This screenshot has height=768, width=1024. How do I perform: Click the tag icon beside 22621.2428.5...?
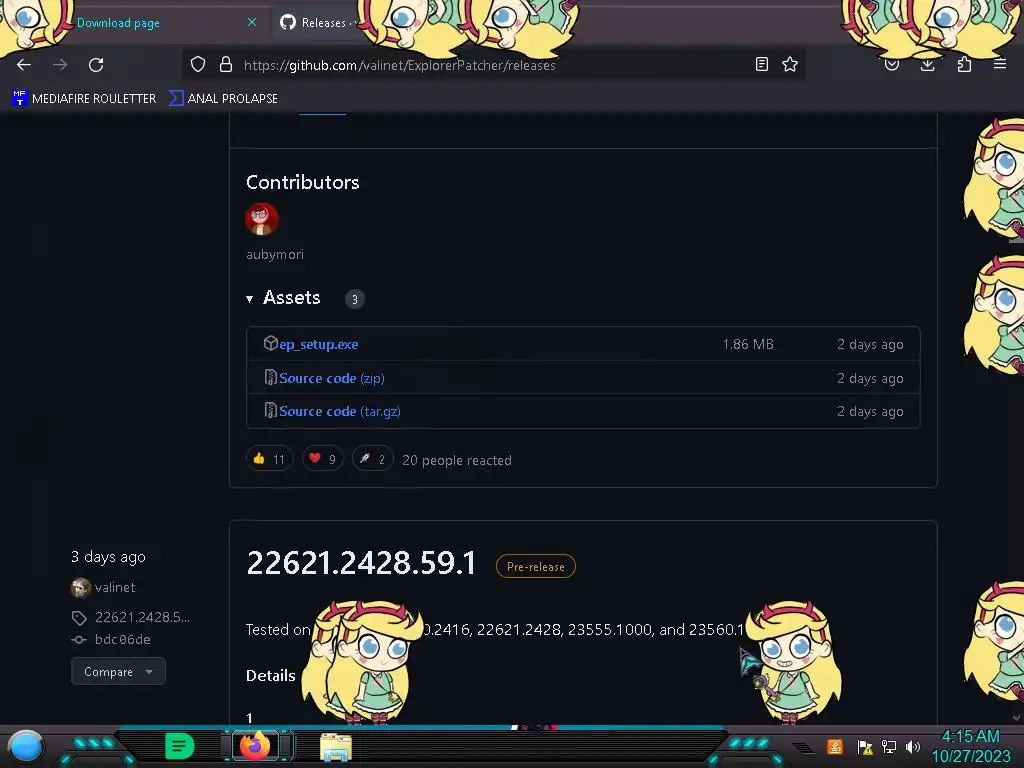click(79, 618)
